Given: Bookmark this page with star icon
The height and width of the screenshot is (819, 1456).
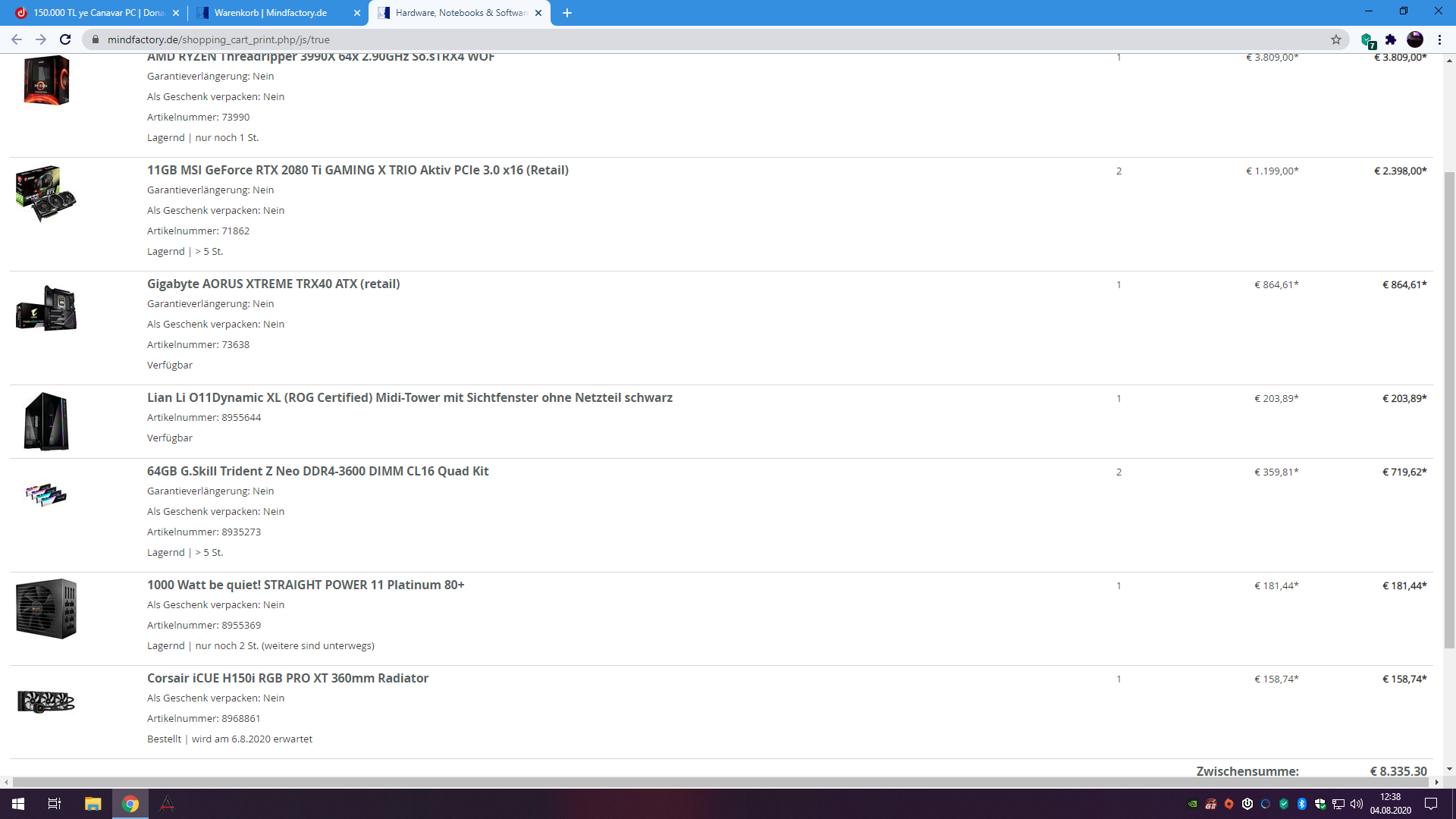Looking at the screenshot, I should point(1335,39).
